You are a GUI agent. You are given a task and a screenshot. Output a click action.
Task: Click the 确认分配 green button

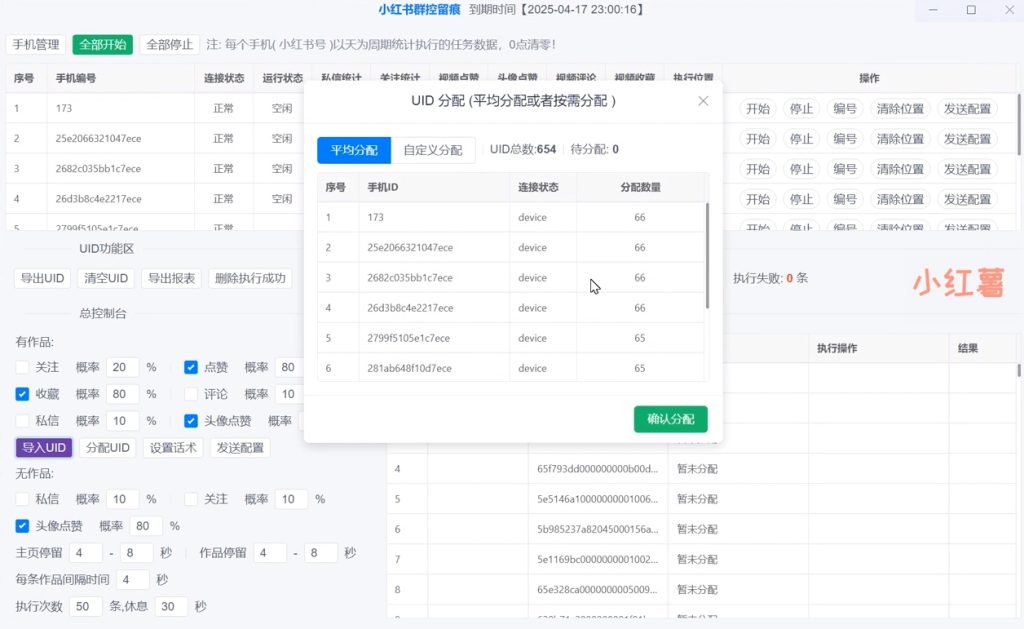point(670,419)
